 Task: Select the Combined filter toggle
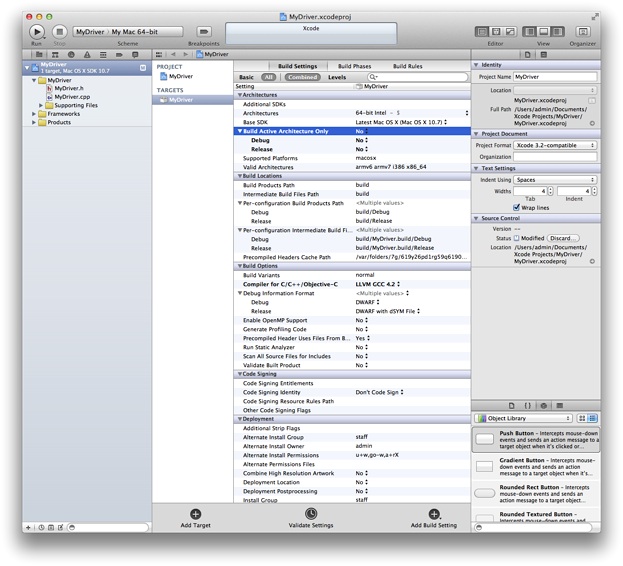coord(302,76)
